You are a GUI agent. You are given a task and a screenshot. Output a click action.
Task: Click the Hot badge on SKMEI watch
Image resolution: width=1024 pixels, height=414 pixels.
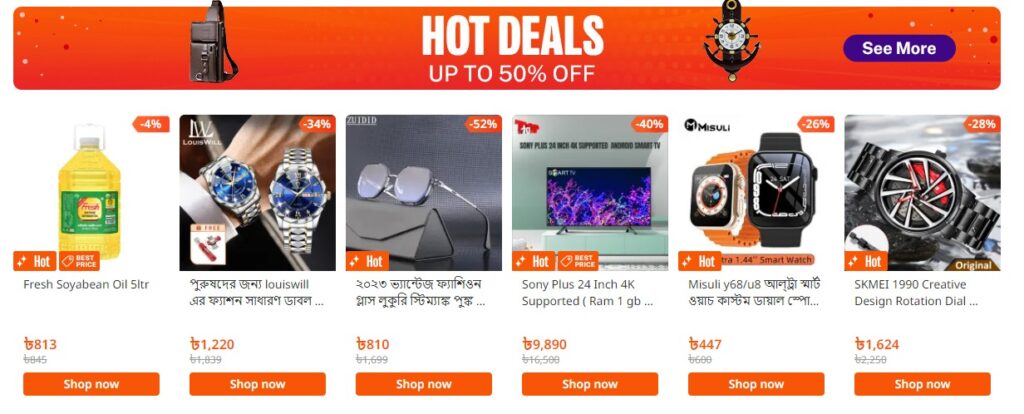click(866, 261)
